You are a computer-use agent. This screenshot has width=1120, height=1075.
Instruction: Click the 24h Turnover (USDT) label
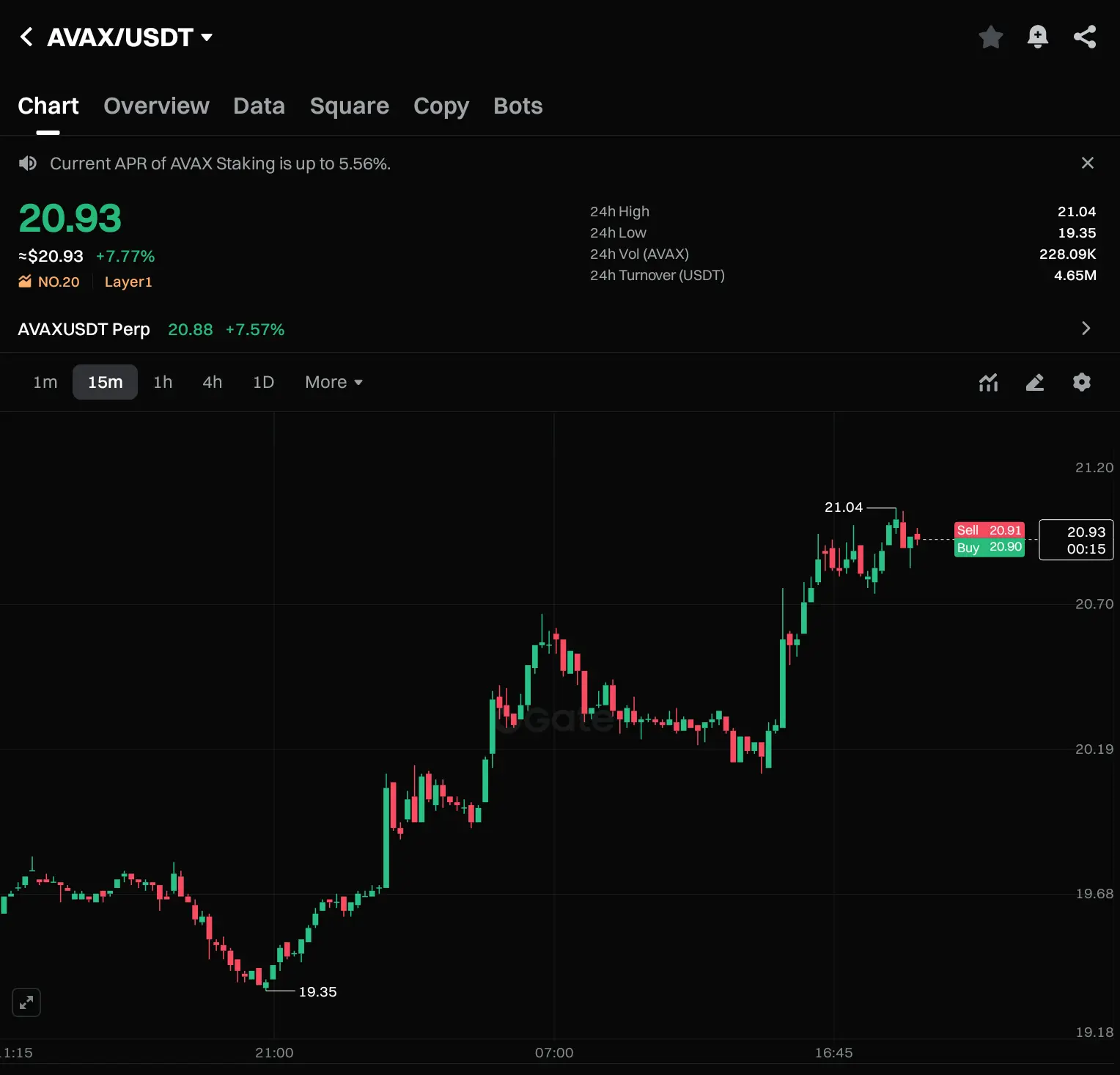[657, 275]
